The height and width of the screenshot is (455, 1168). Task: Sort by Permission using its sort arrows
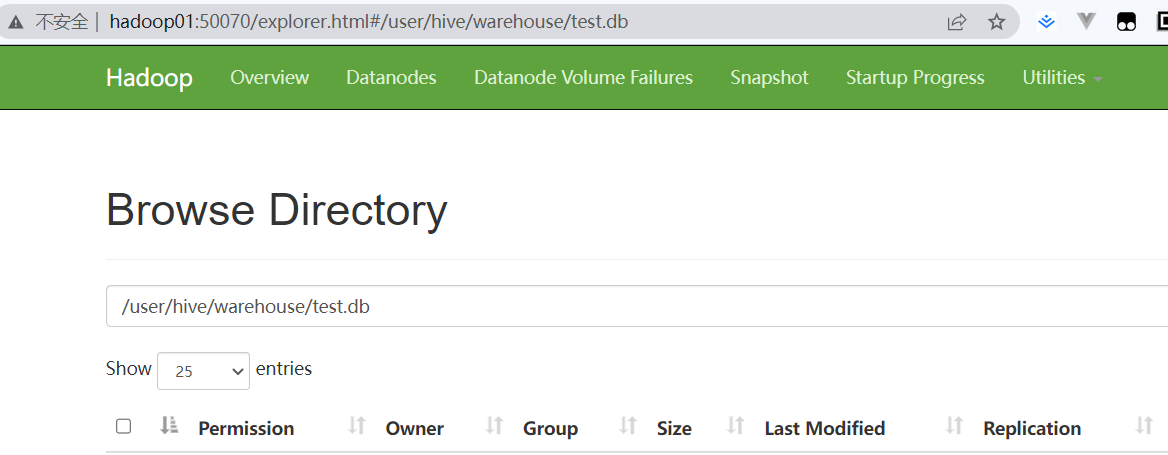pyautogui.click(x=357, y=427)
